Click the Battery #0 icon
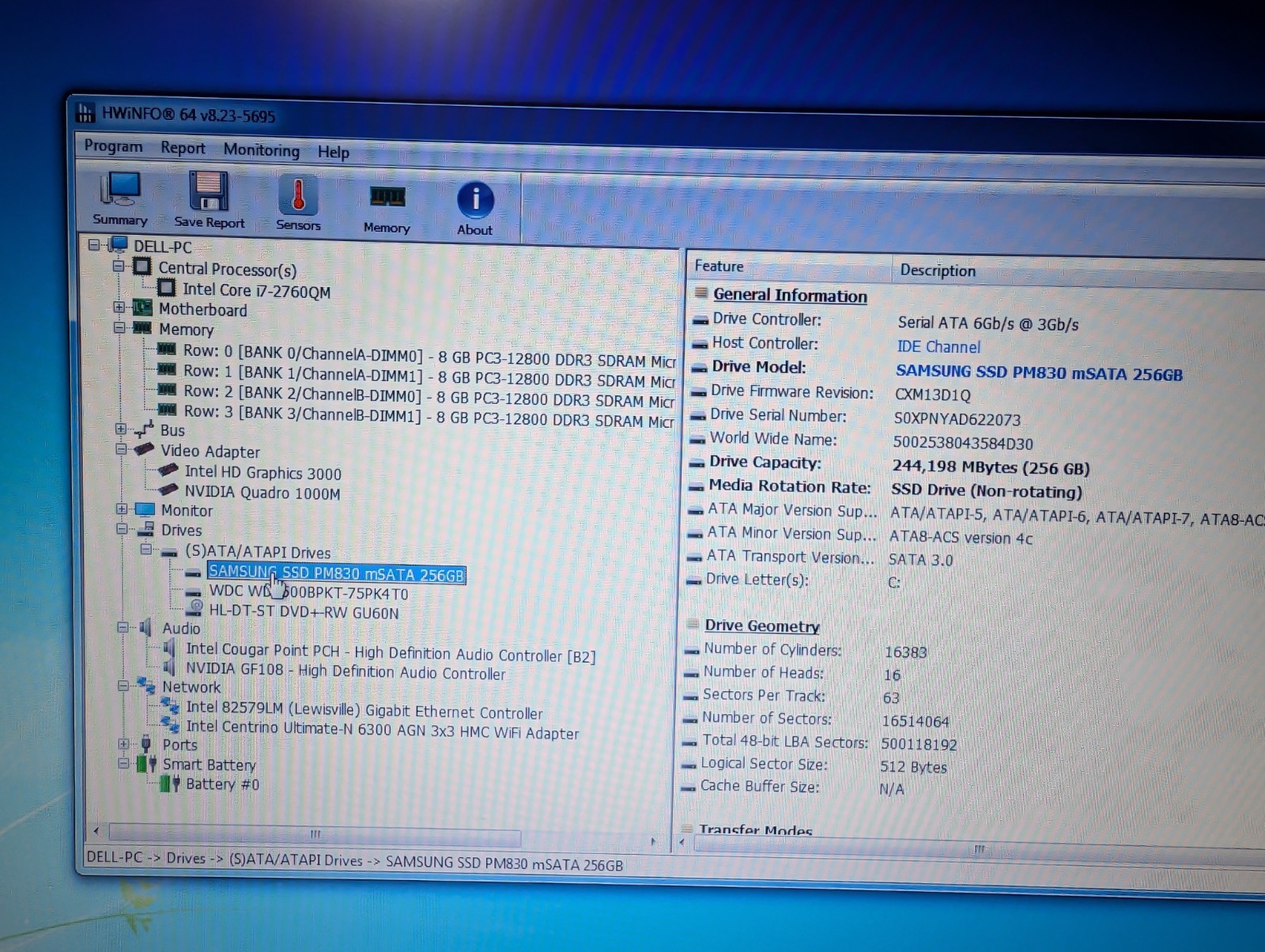The image size is (1265, 952). click(170, 783)
